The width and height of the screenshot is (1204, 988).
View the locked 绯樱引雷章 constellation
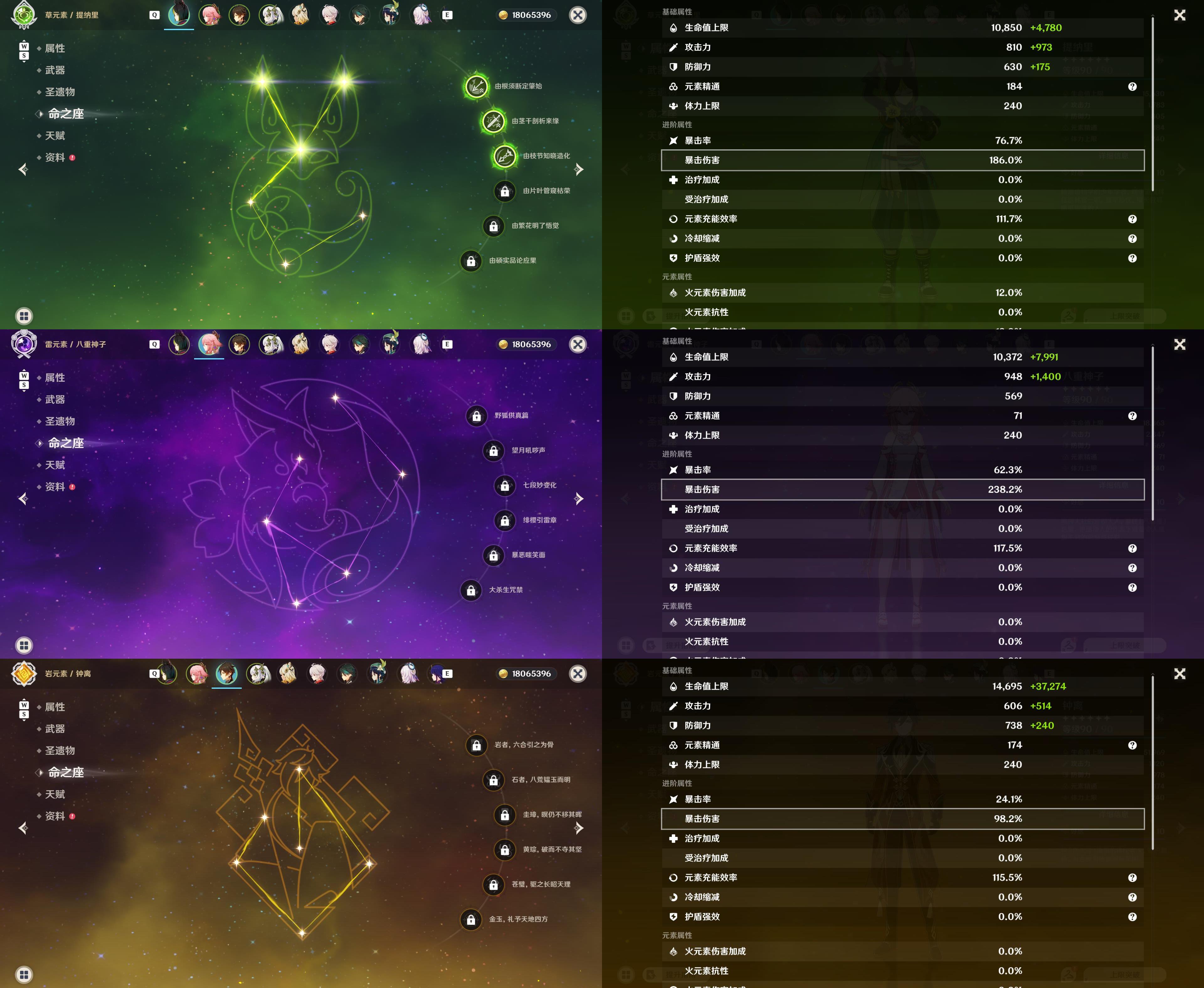pyautogui.click(x=505, y=520)
